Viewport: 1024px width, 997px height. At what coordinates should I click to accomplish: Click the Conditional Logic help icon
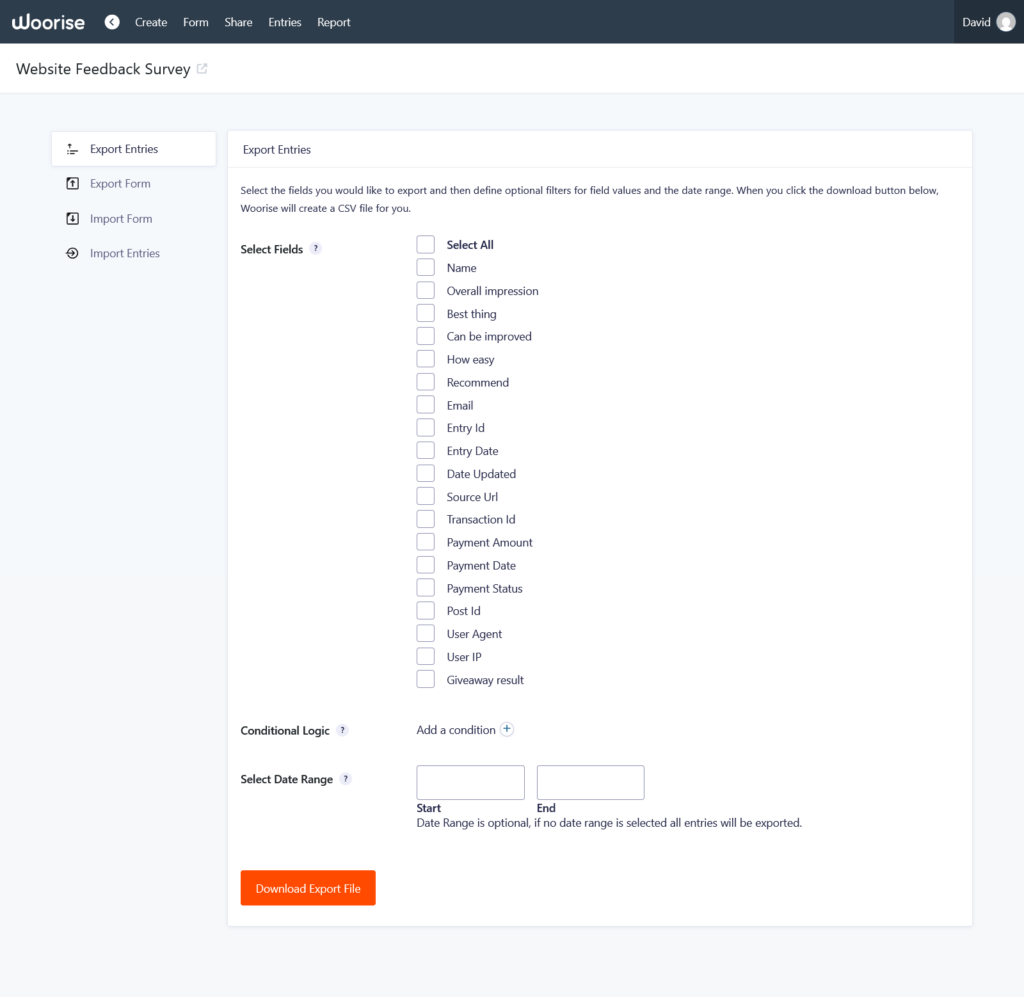click(342, 730)
